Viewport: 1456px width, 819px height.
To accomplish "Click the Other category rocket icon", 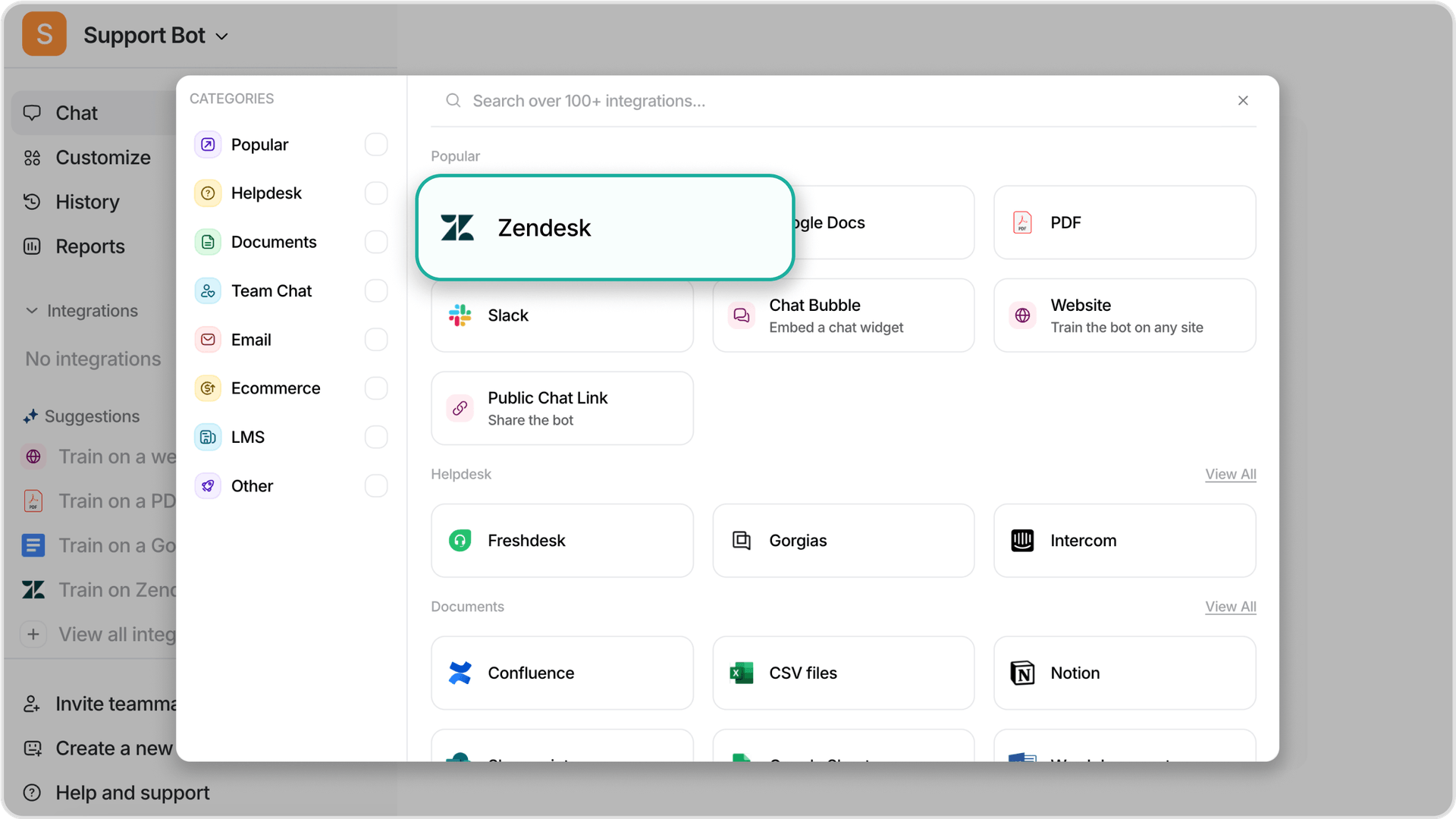I will tap(208, 486).
